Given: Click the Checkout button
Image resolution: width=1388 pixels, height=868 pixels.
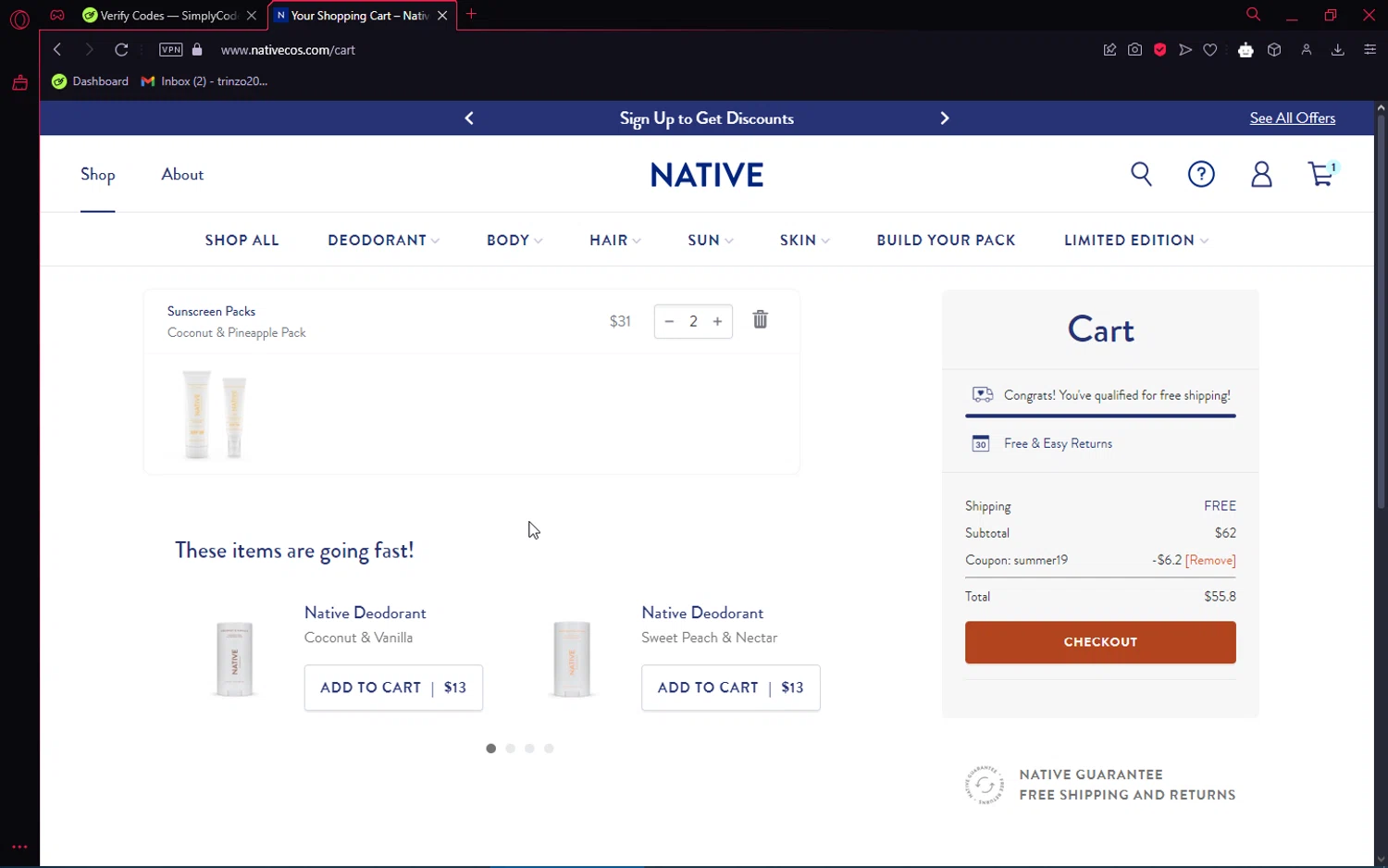Looking at the screenshot, I should coord(1100,641).
